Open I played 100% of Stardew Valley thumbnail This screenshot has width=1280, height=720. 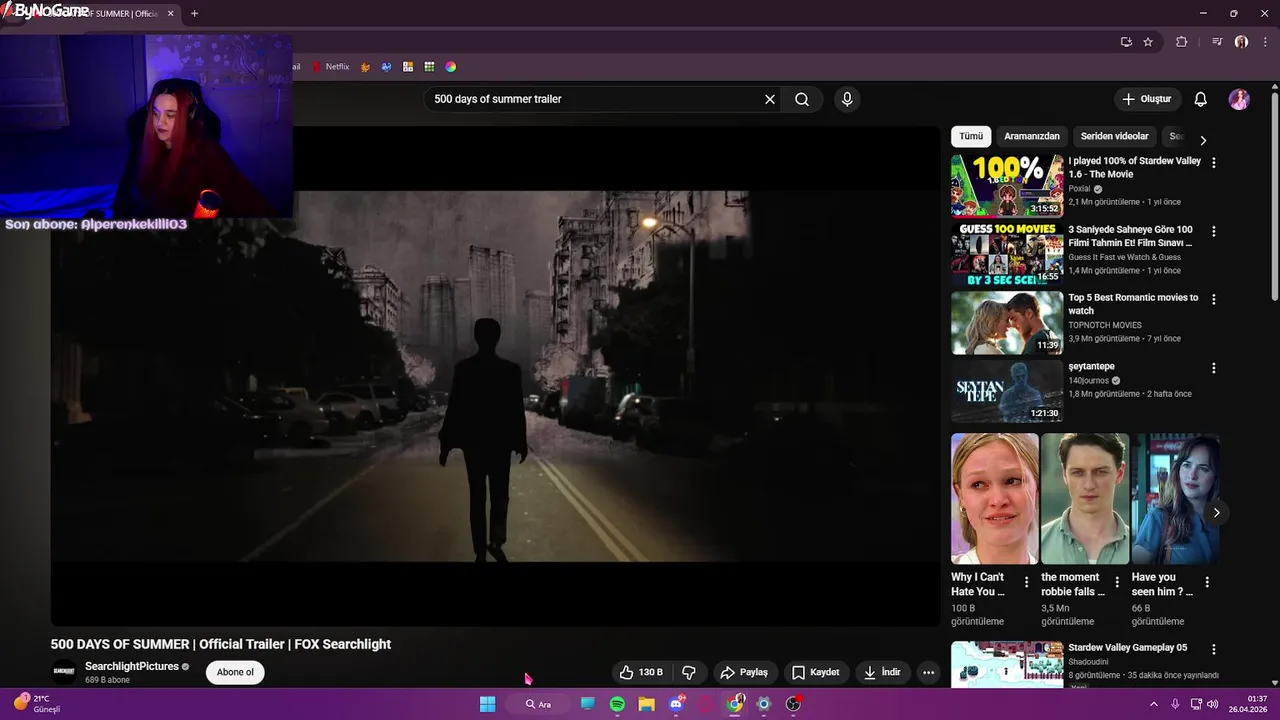click(1007, 185)
